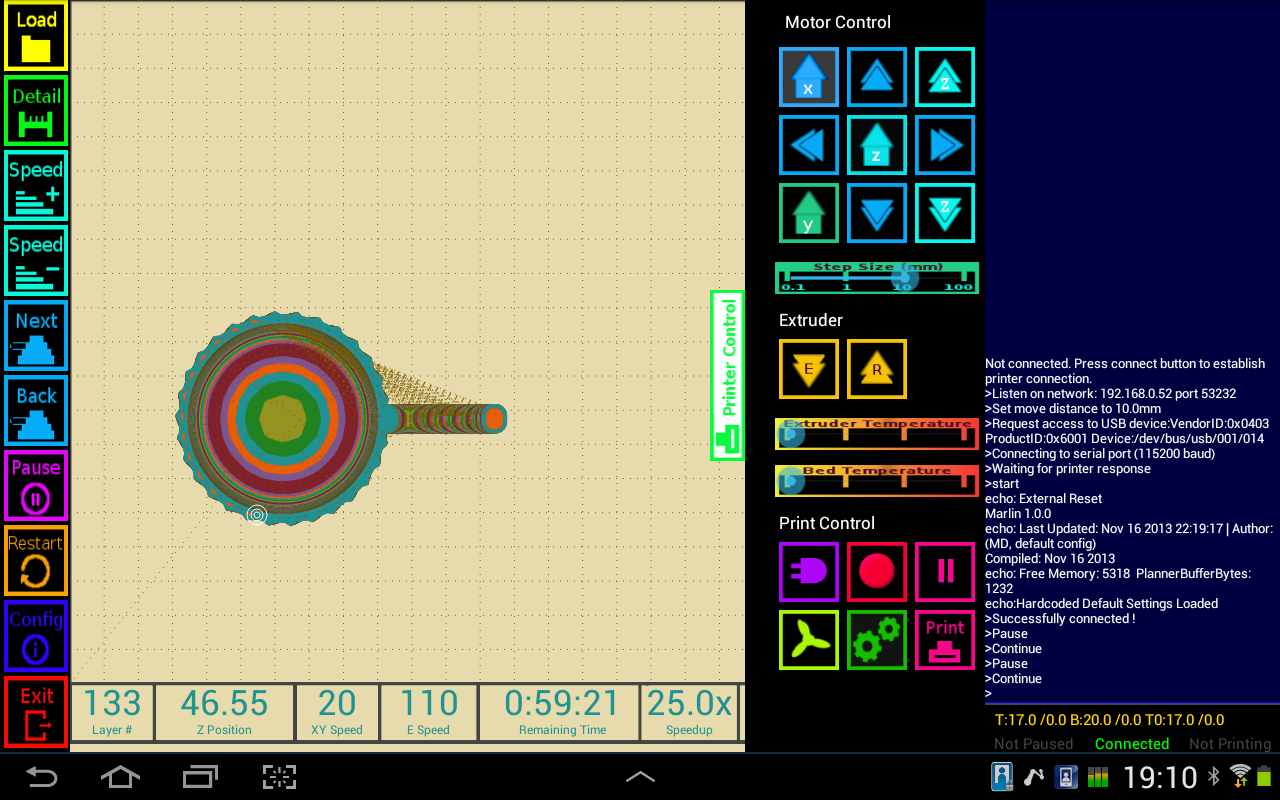Screen dimensions: 1280x800
Task: Raise the Z axis using motor control
Action: [944, 77]
